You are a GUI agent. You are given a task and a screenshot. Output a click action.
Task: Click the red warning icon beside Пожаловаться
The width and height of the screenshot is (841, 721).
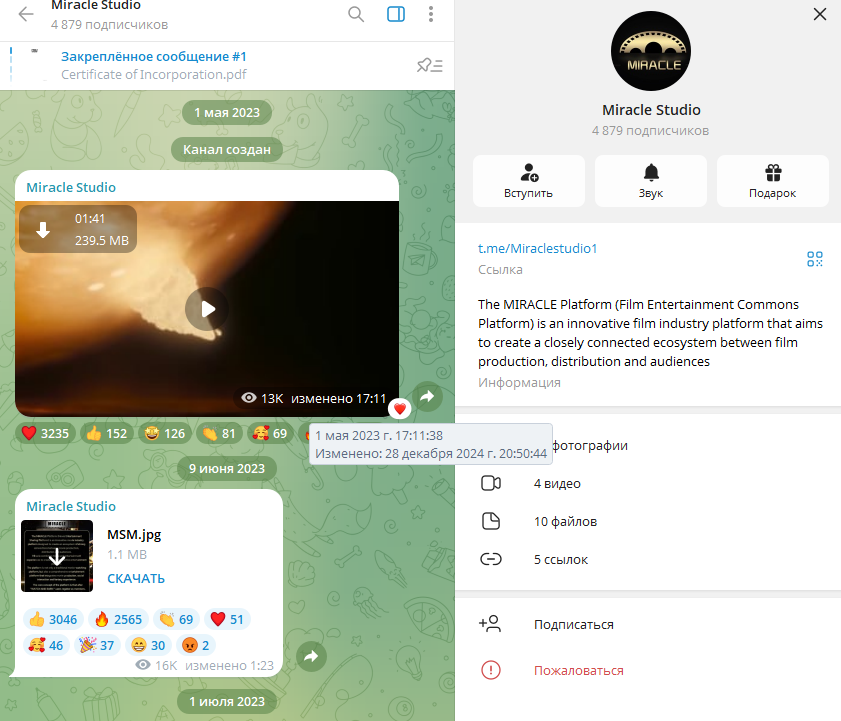(x=491, y=670)
